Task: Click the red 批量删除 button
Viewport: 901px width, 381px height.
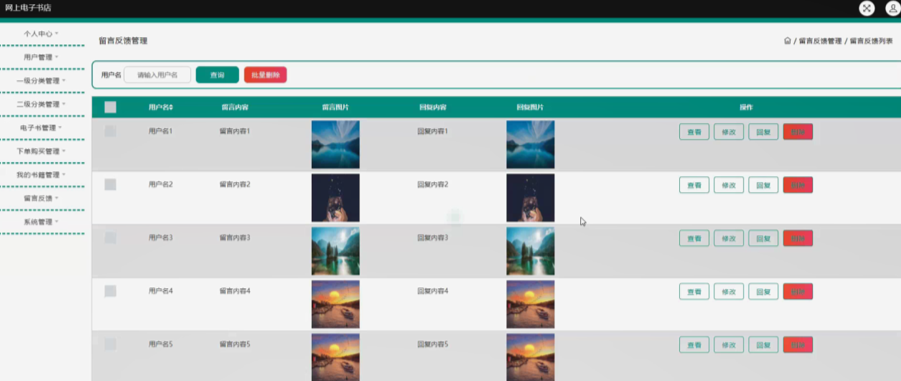Action: (265, 75)
